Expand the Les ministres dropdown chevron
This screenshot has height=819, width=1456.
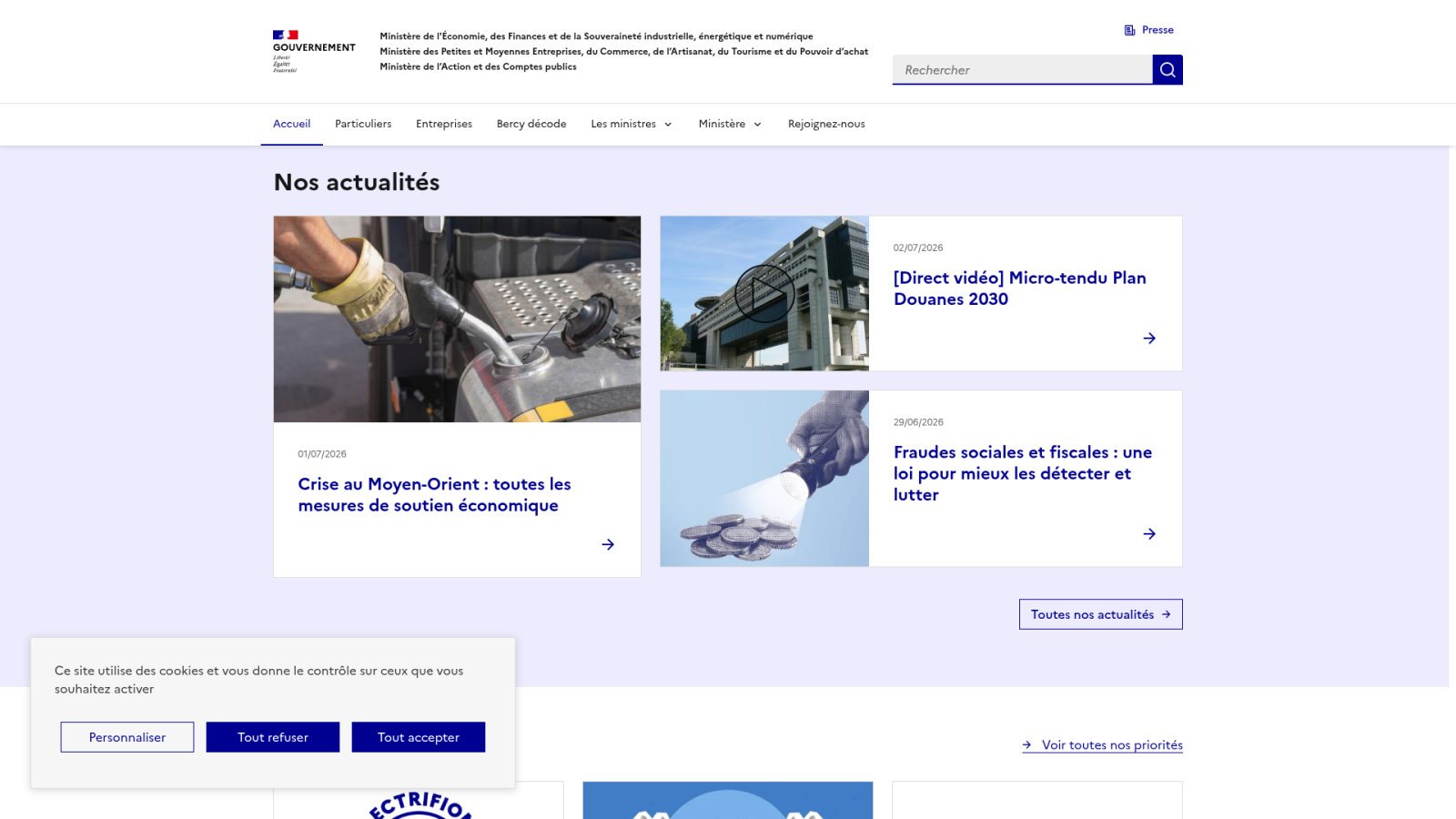[x=668, y=125]
